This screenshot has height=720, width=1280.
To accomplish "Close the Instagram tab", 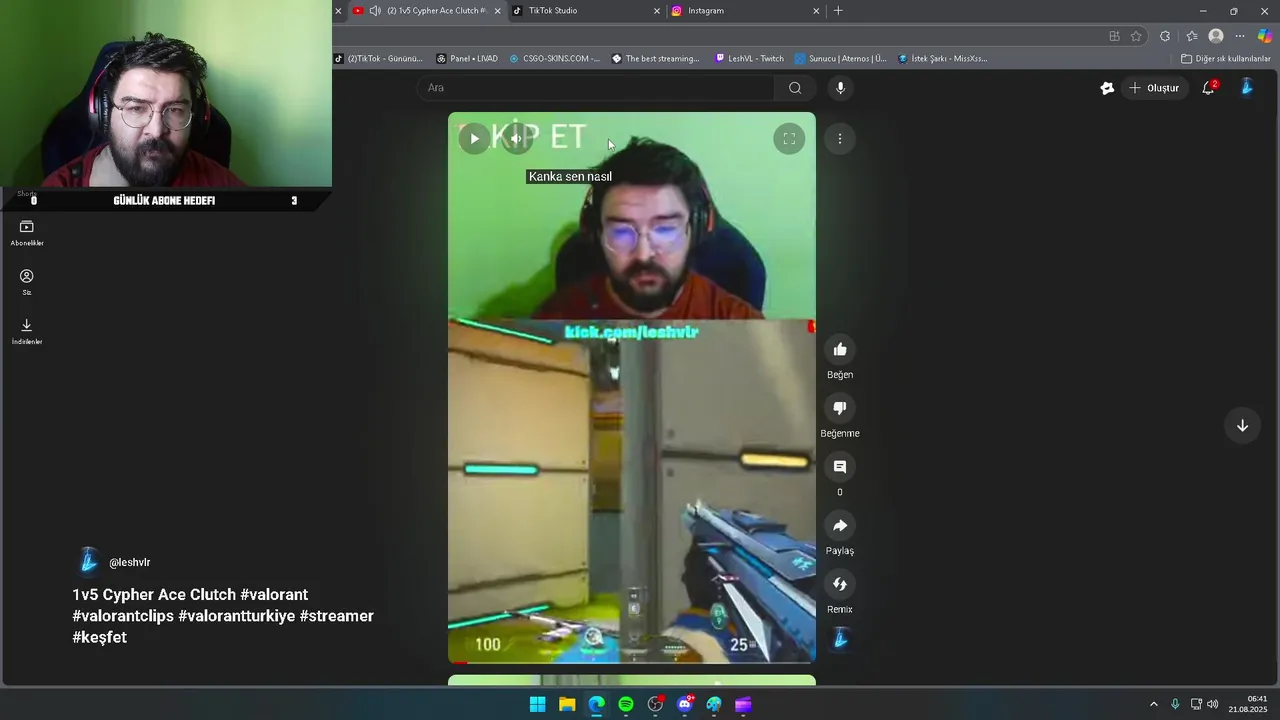I will point(816,11).
